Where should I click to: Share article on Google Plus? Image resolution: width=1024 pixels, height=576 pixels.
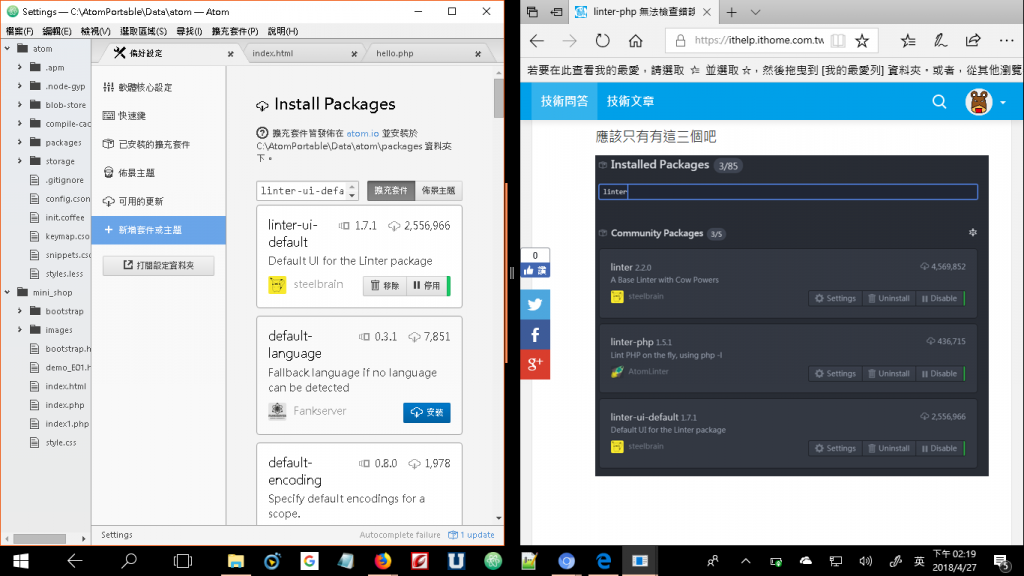[535, 364]
